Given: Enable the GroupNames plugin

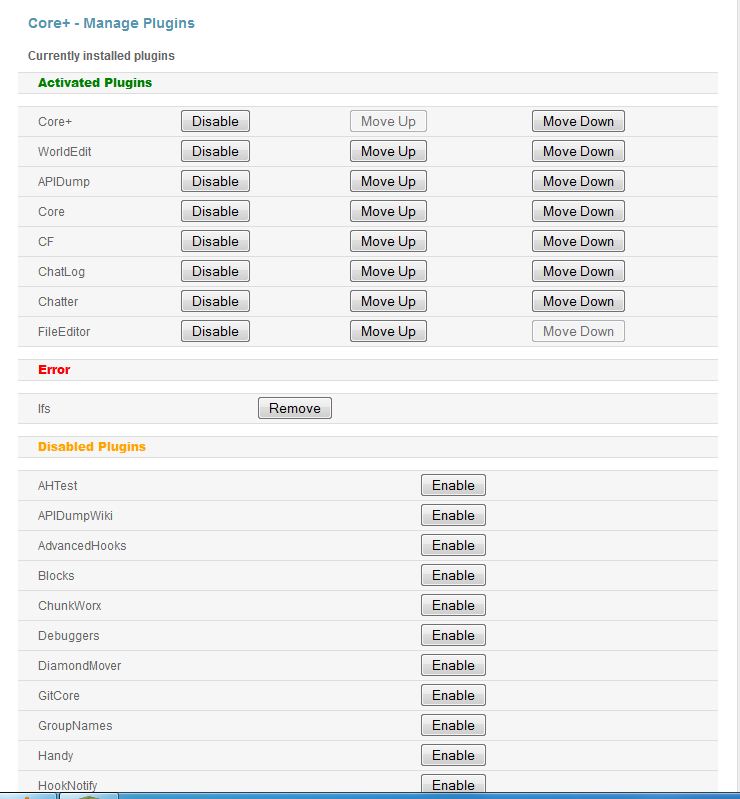Looking at the screenshot, I should click(x=453, y=725).
